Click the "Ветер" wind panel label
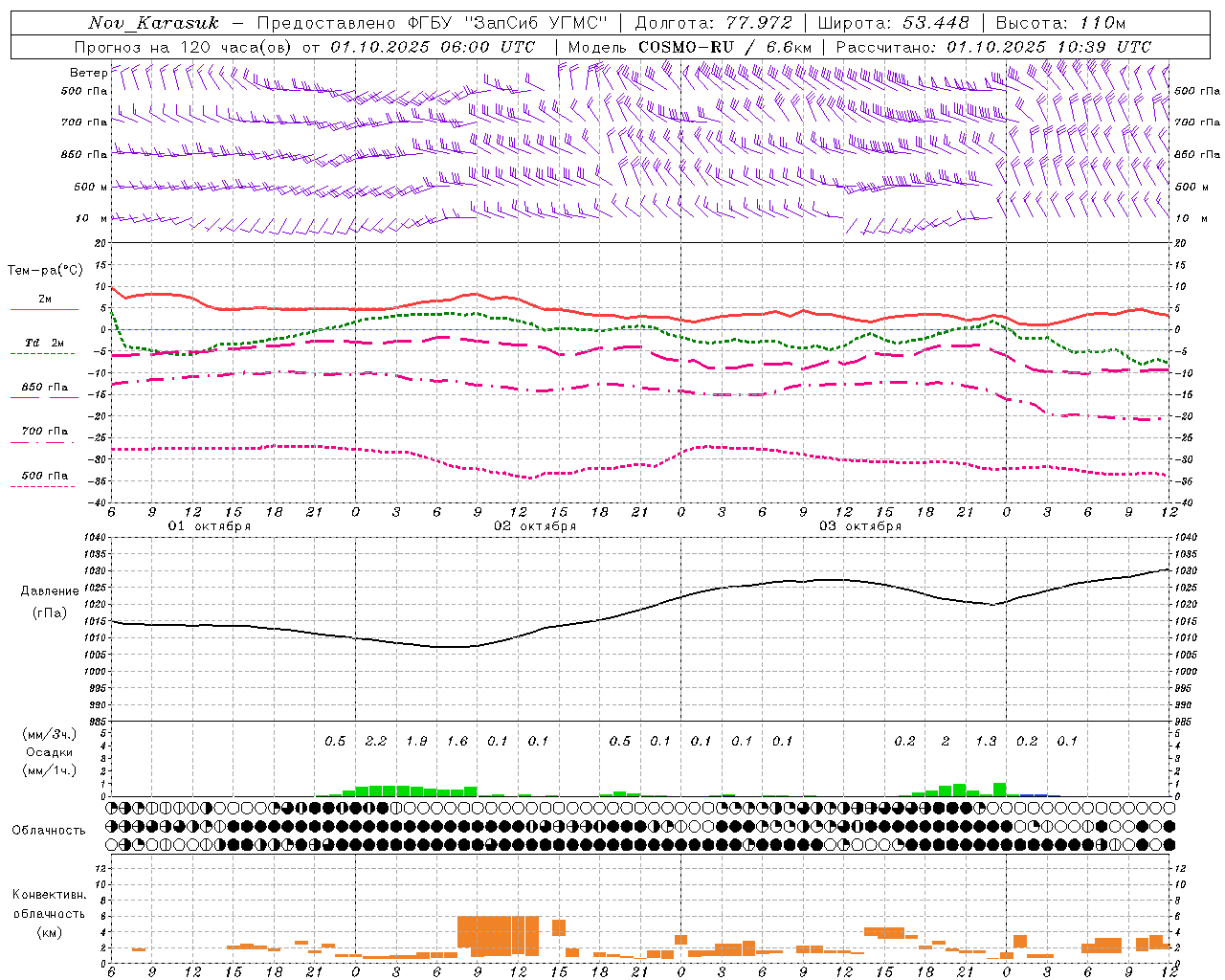Screen dimensions: 1225x980 pyautogui.click(x=88, y=73)
